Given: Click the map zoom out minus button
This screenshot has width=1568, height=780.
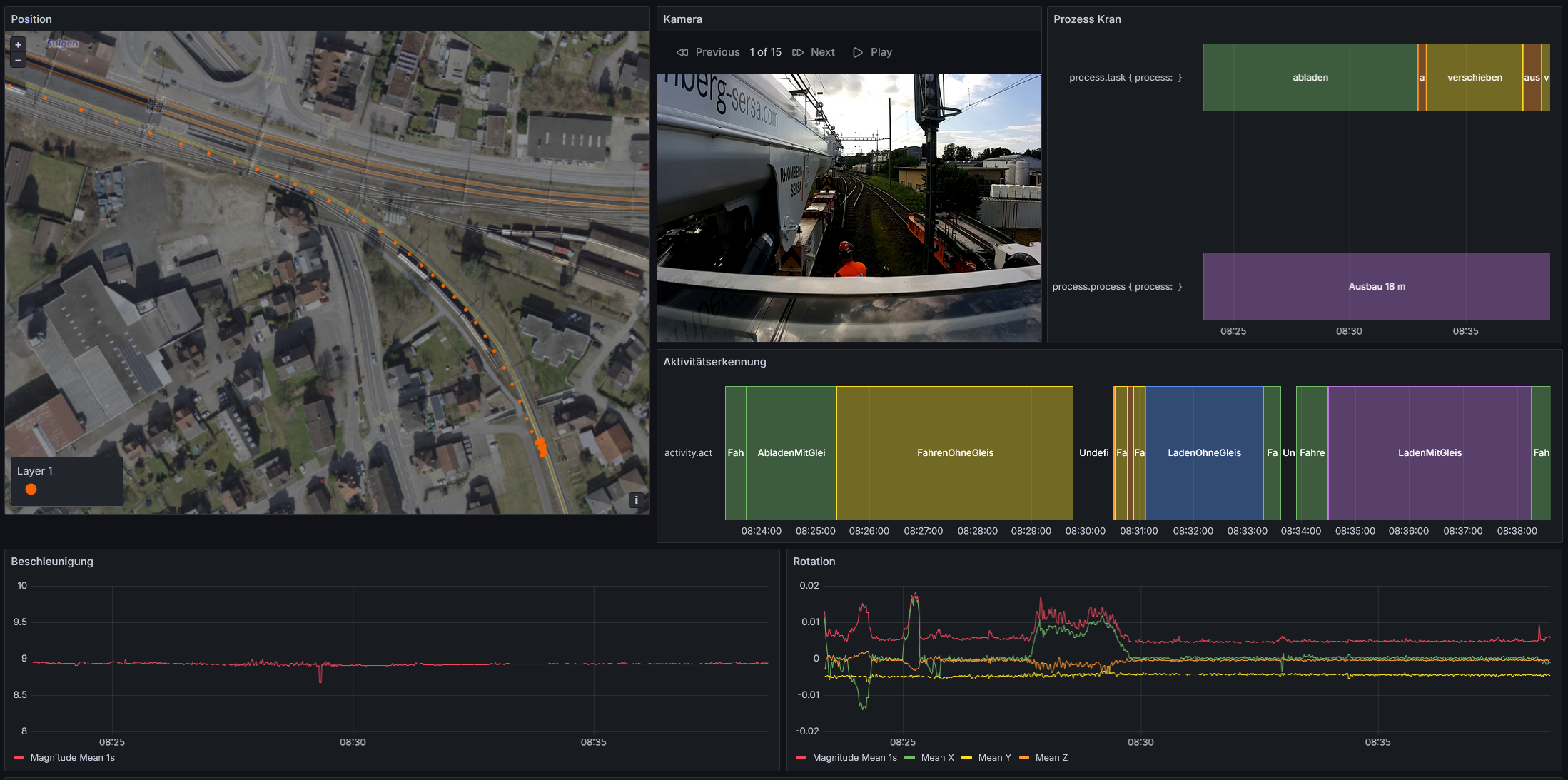Looking at the screenshot, I should 18,60.
